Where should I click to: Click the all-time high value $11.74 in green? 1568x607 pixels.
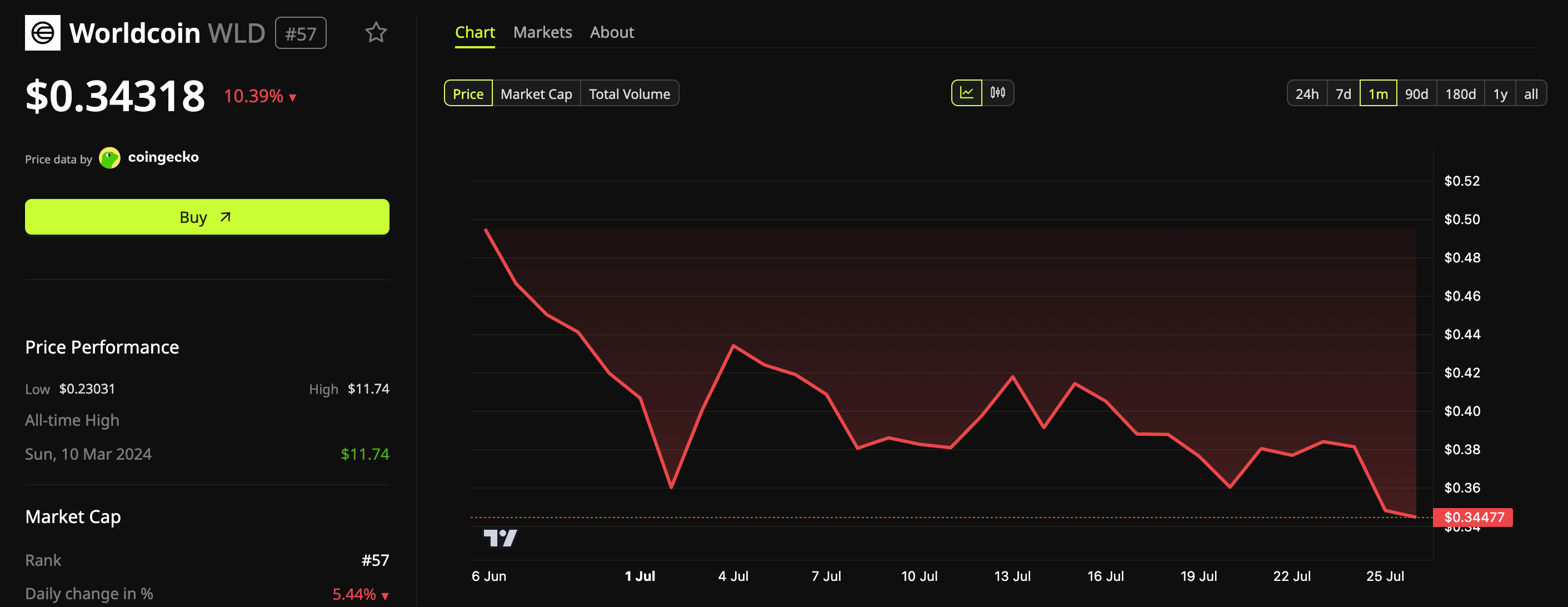click(364, 454)
